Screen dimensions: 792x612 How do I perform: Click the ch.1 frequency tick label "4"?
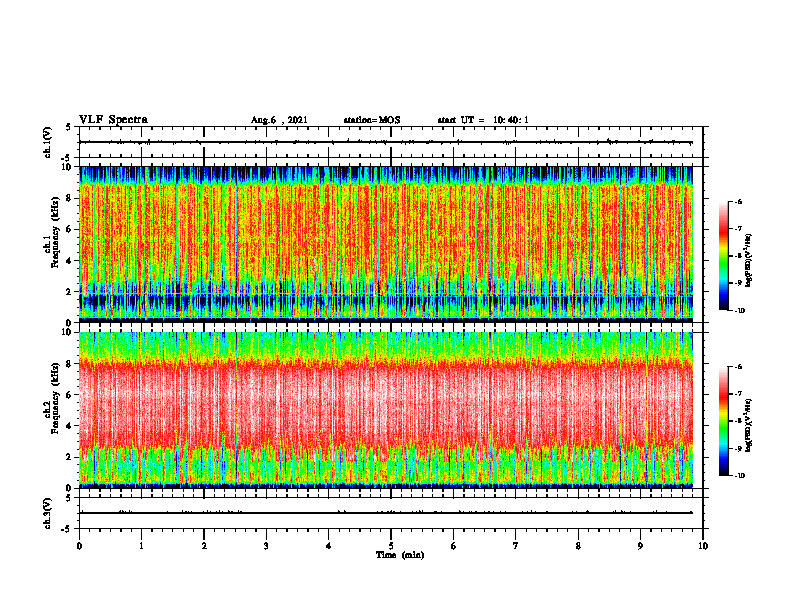point(70,261)
